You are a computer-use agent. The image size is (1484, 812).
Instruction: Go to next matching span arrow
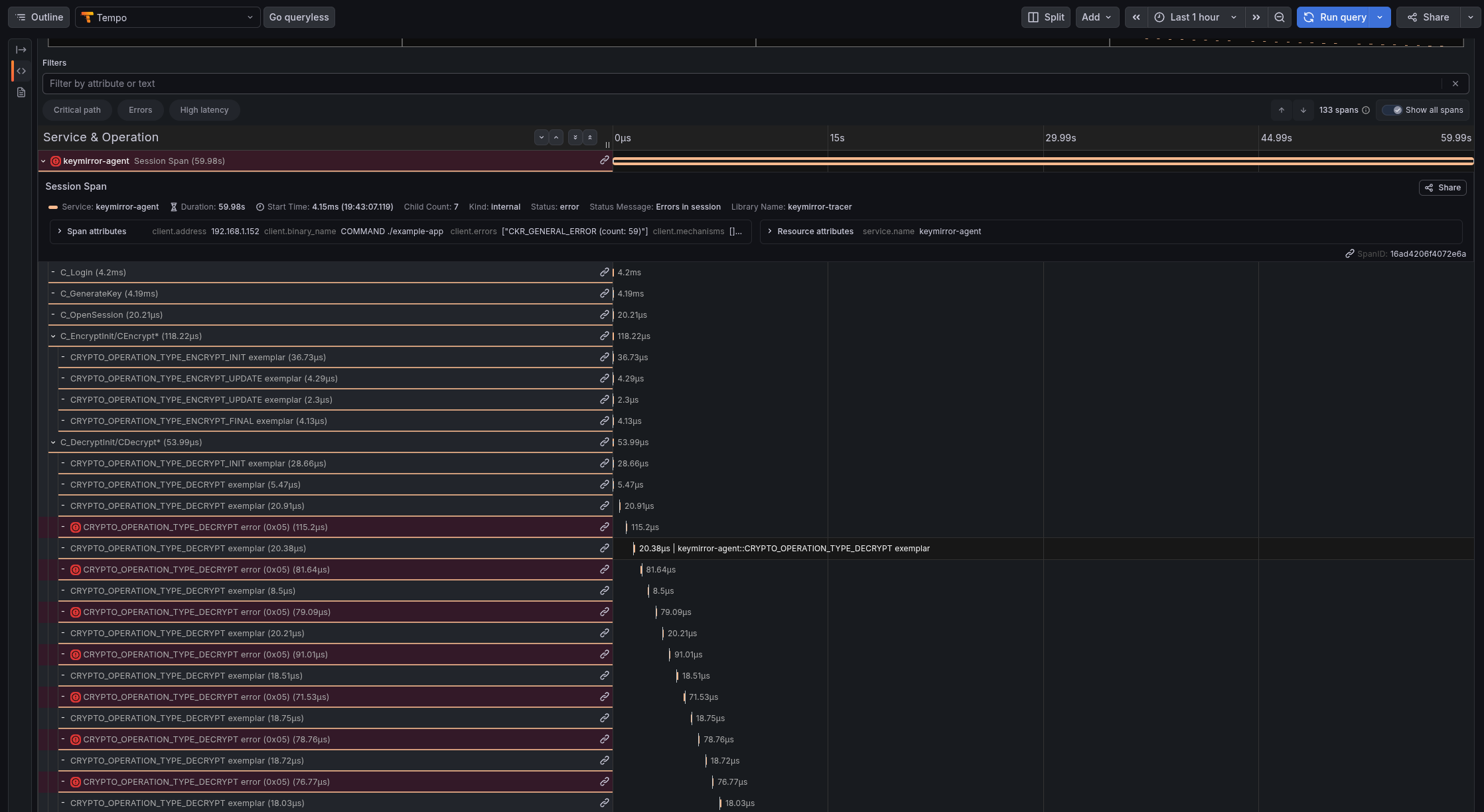pos(1303,110)
